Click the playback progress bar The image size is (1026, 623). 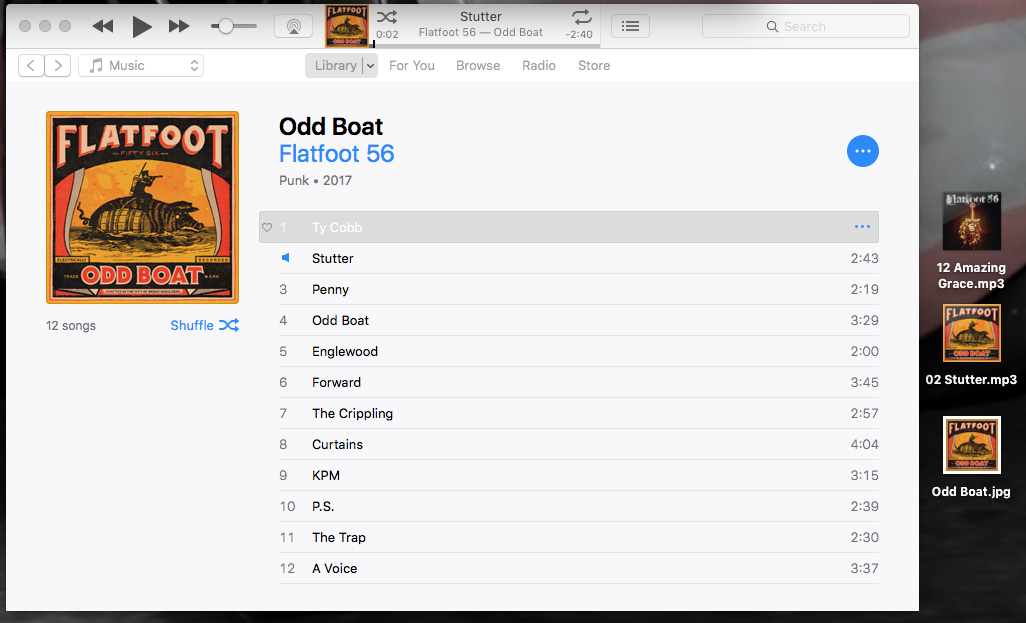point(486,46)
